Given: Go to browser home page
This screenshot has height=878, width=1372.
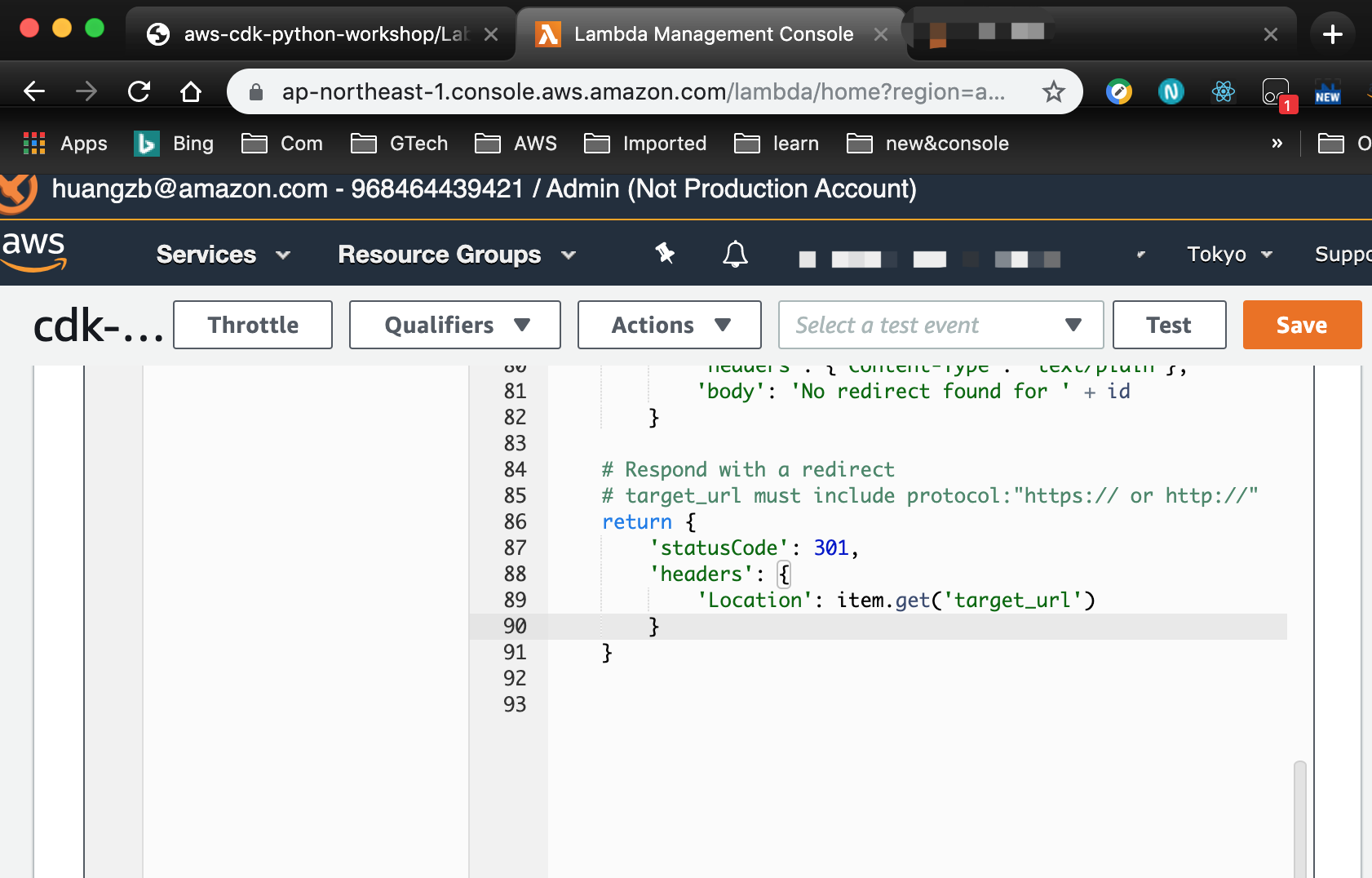Looking at the screenshot, I should (x=191, y=91).
